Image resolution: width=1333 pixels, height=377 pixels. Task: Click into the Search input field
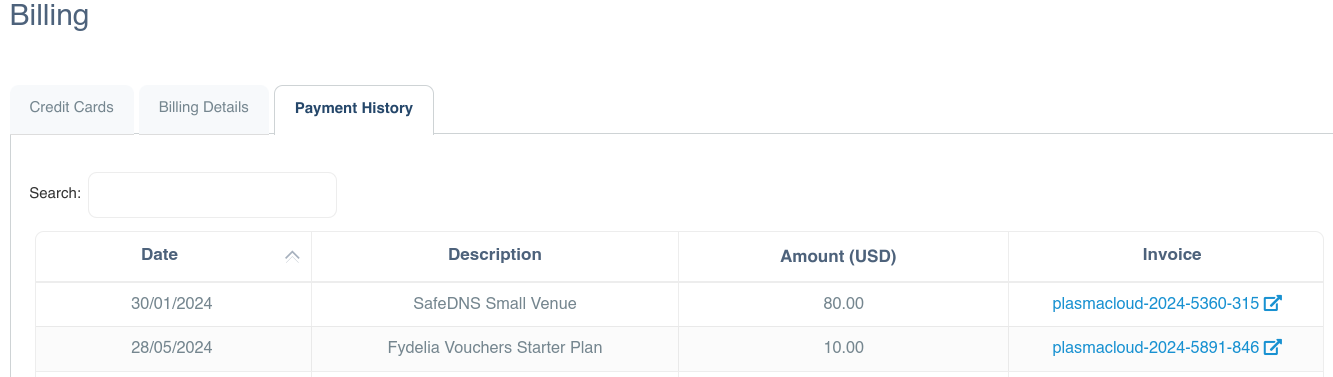click(213, 194)
